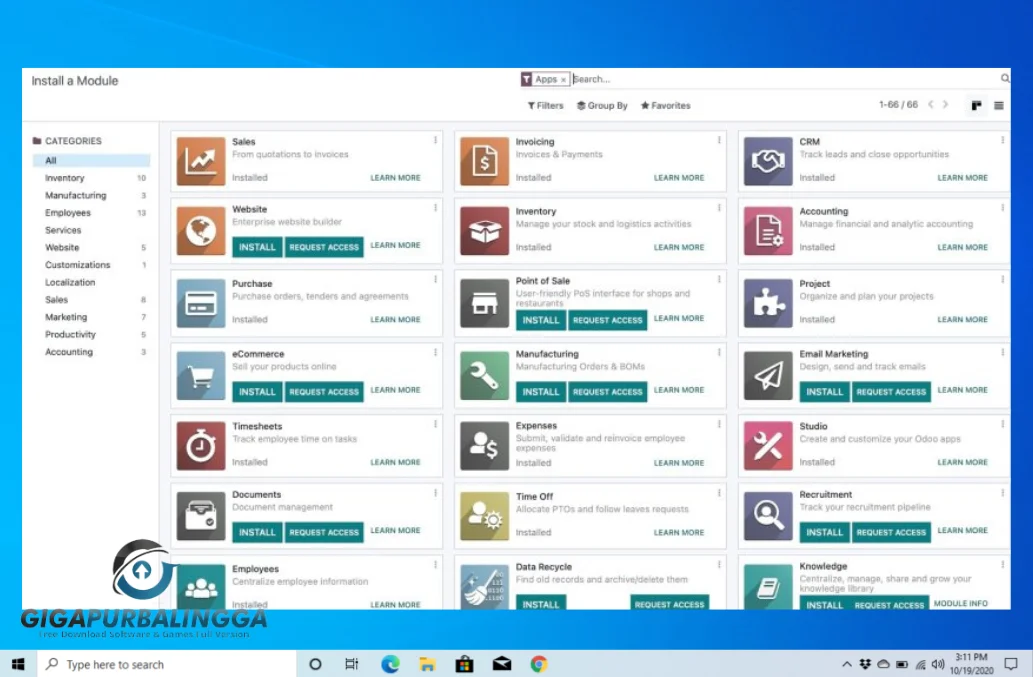Click the CRM handshake icon
This screenshot has height=677, width=1033.
pos(768,161)
